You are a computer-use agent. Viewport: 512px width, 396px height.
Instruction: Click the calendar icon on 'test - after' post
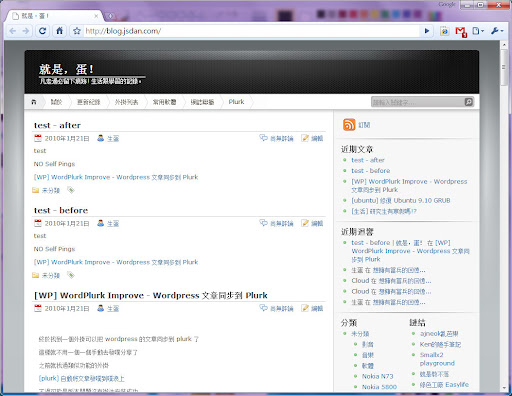pyautogui.click(x=38, y=138)
